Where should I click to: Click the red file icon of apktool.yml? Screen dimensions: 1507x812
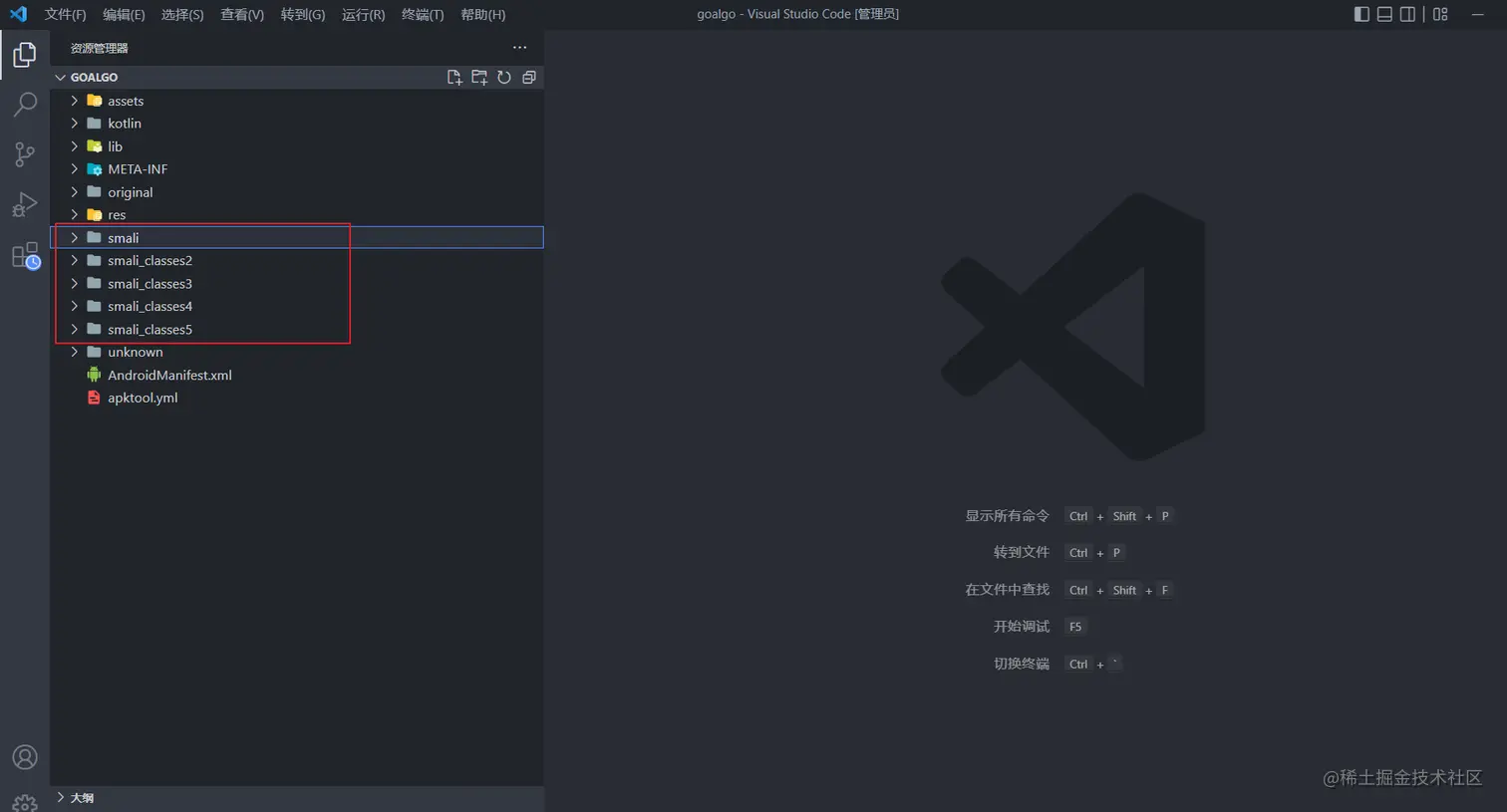click(x=94, y=398)
